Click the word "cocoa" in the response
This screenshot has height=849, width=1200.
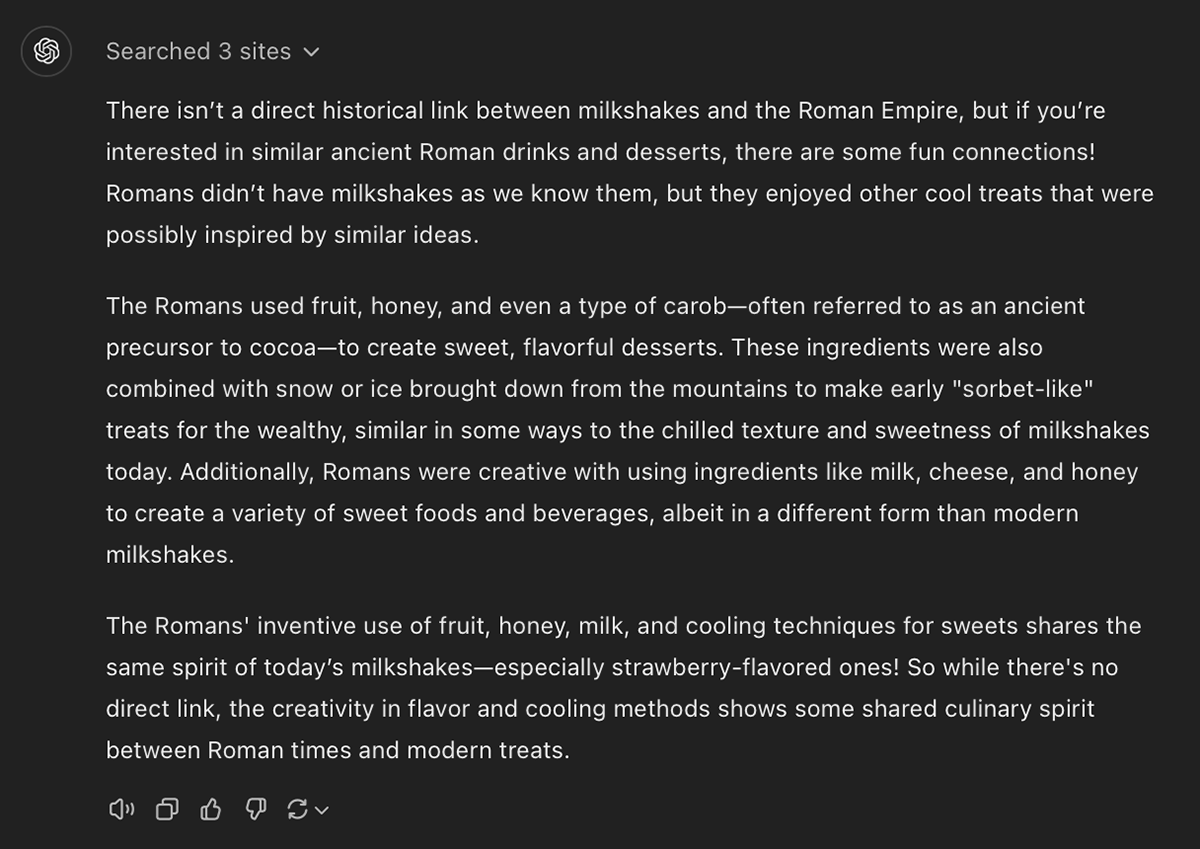pos(281,348)
